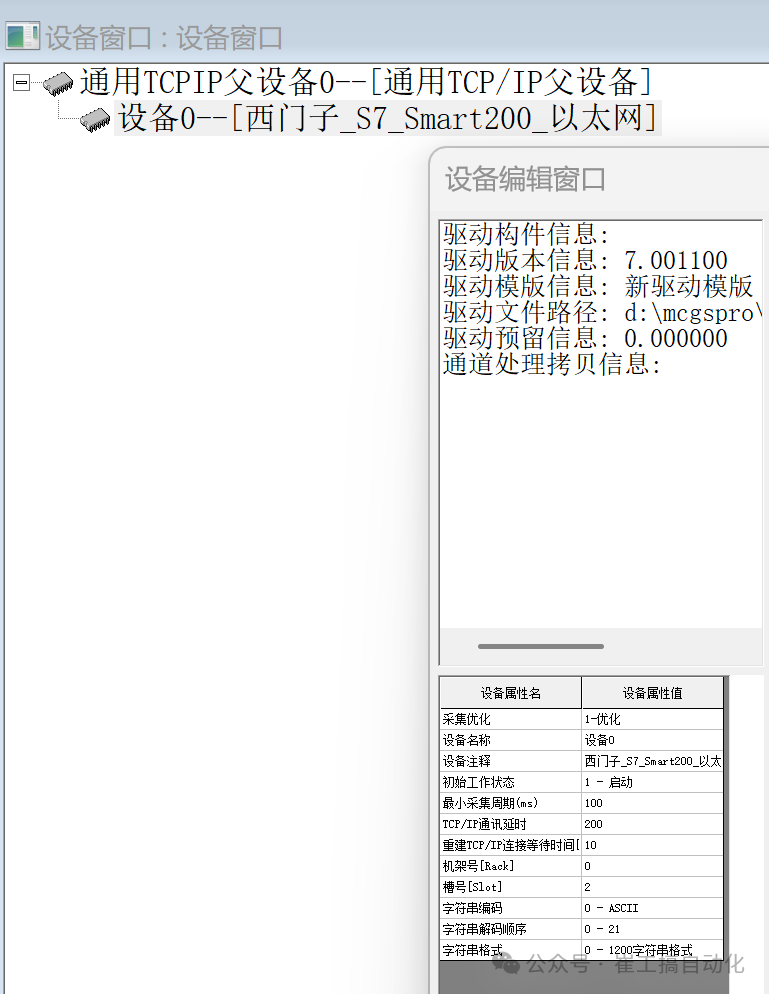Click the 驱动版本信息 7.001100 line
Viewport: 769px width, 994px height.
pyautogui.click(x=585, y=260)
